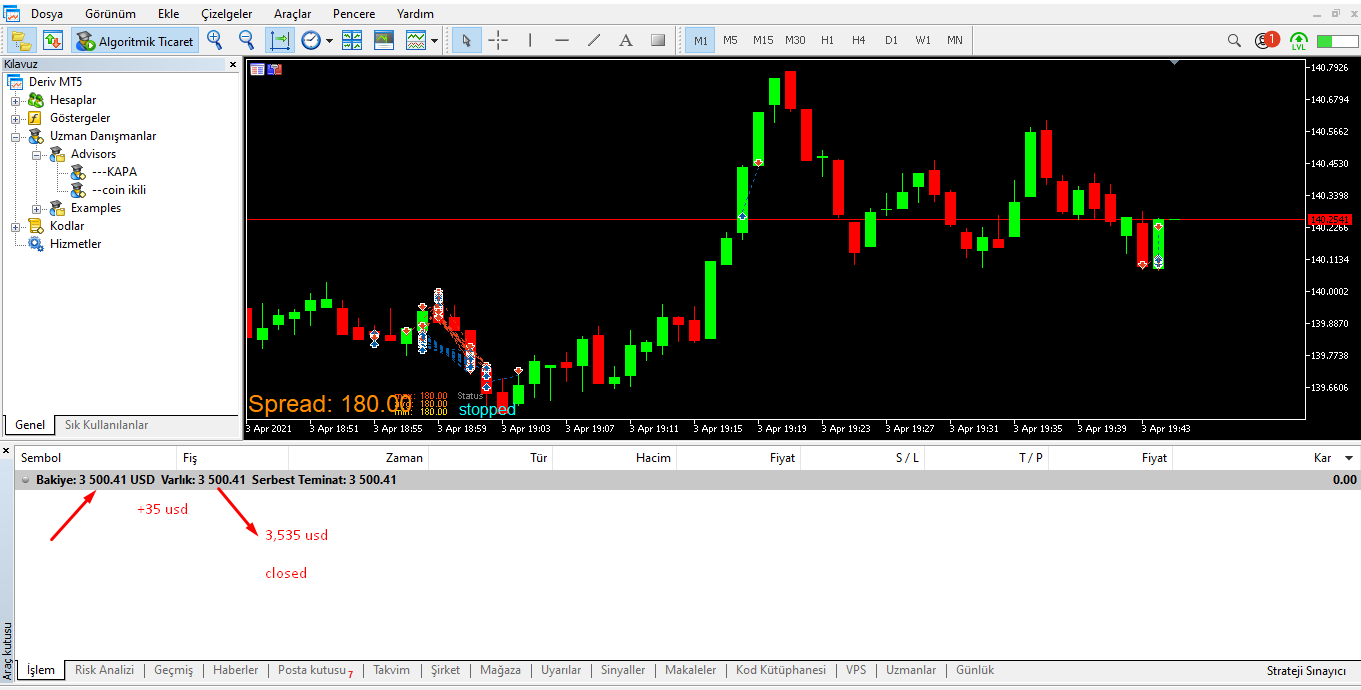Click the Strateji Sınayıcı button
Viewport: 1361px width, 690px height.
(x=1306, y=671)
